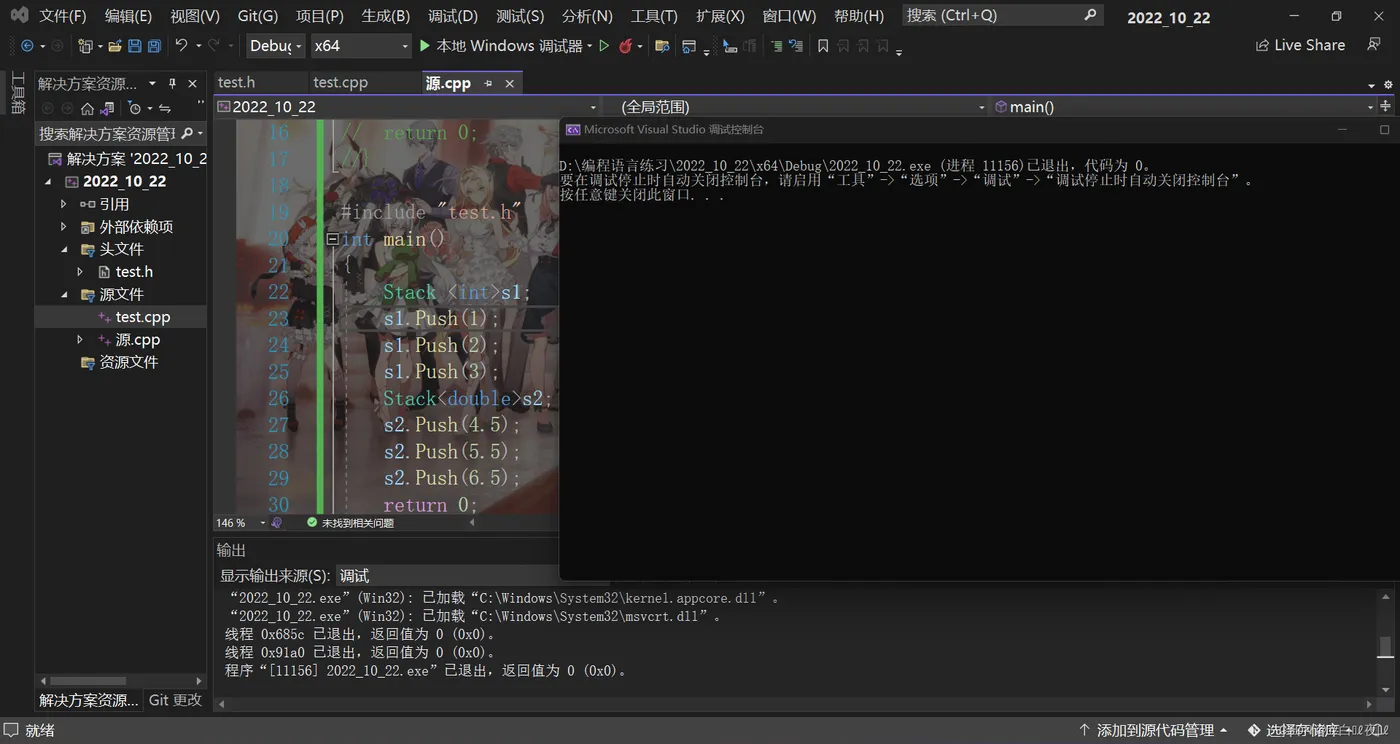
Task: Open the 视图(V) menu
Action: click(x=195, y=16)
